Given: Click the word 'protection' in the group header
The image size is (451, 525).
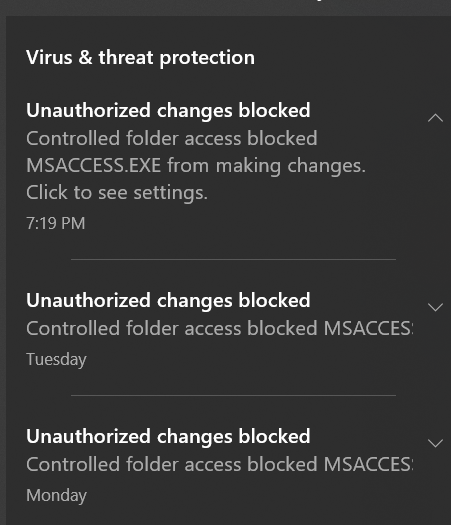Looking at the screenshot, I should 207,59.
